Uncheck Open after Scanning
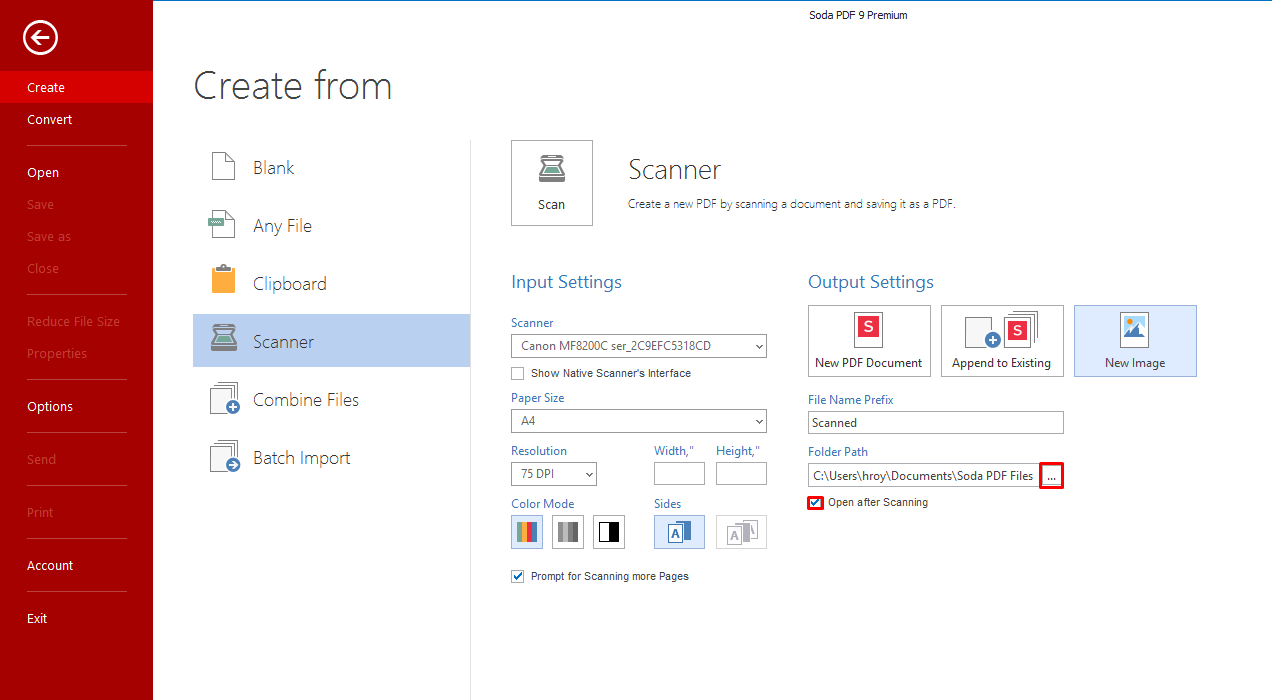 [x=816, y=503]
